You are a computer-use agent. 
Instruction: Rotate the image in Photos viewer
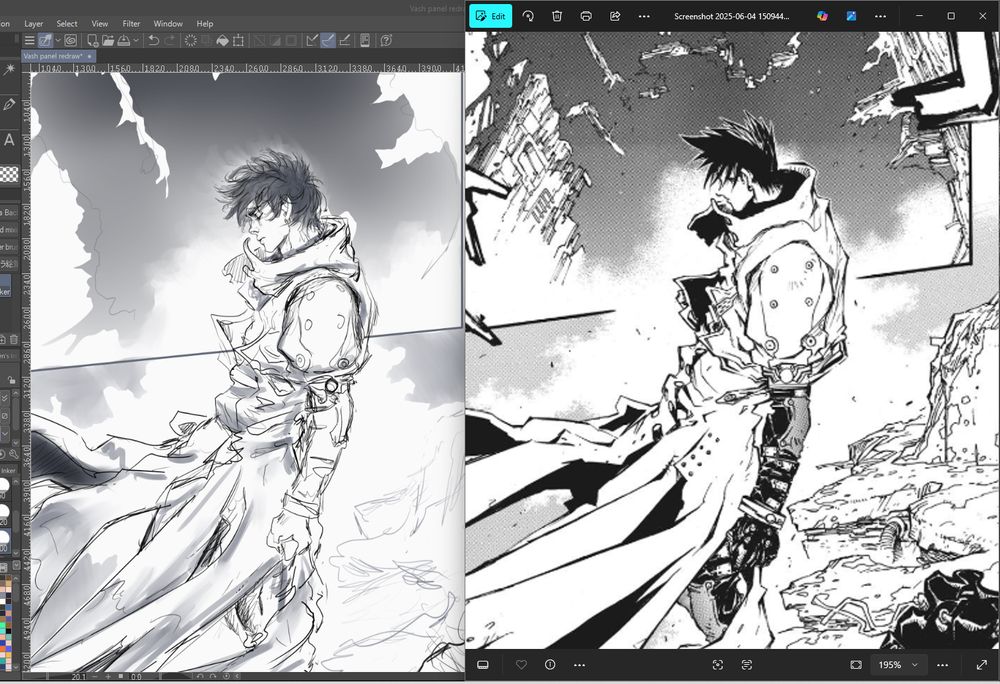(x=528, y=16)
